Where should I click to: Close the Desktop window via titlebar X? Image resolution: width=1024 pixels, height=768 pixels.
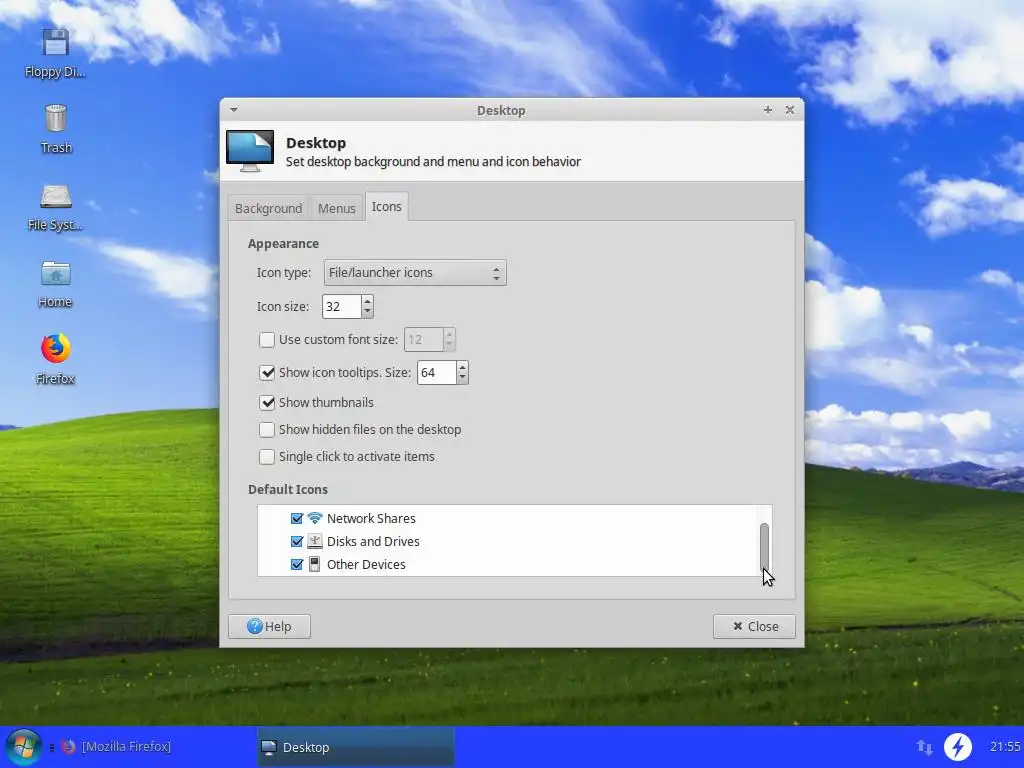(x=790, y=110)
